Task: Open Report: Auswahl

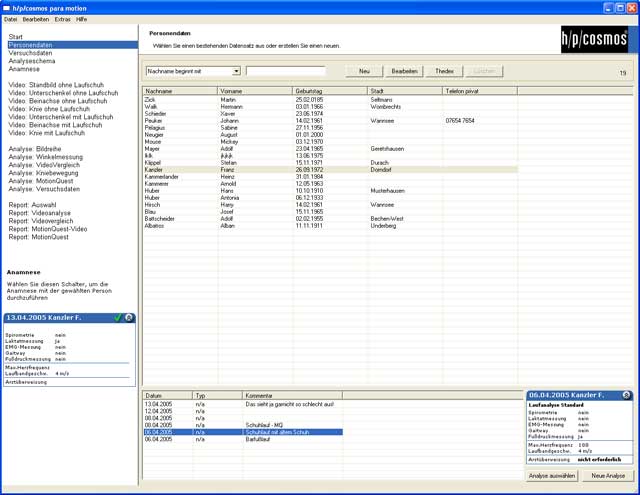Action: (32, 205)
